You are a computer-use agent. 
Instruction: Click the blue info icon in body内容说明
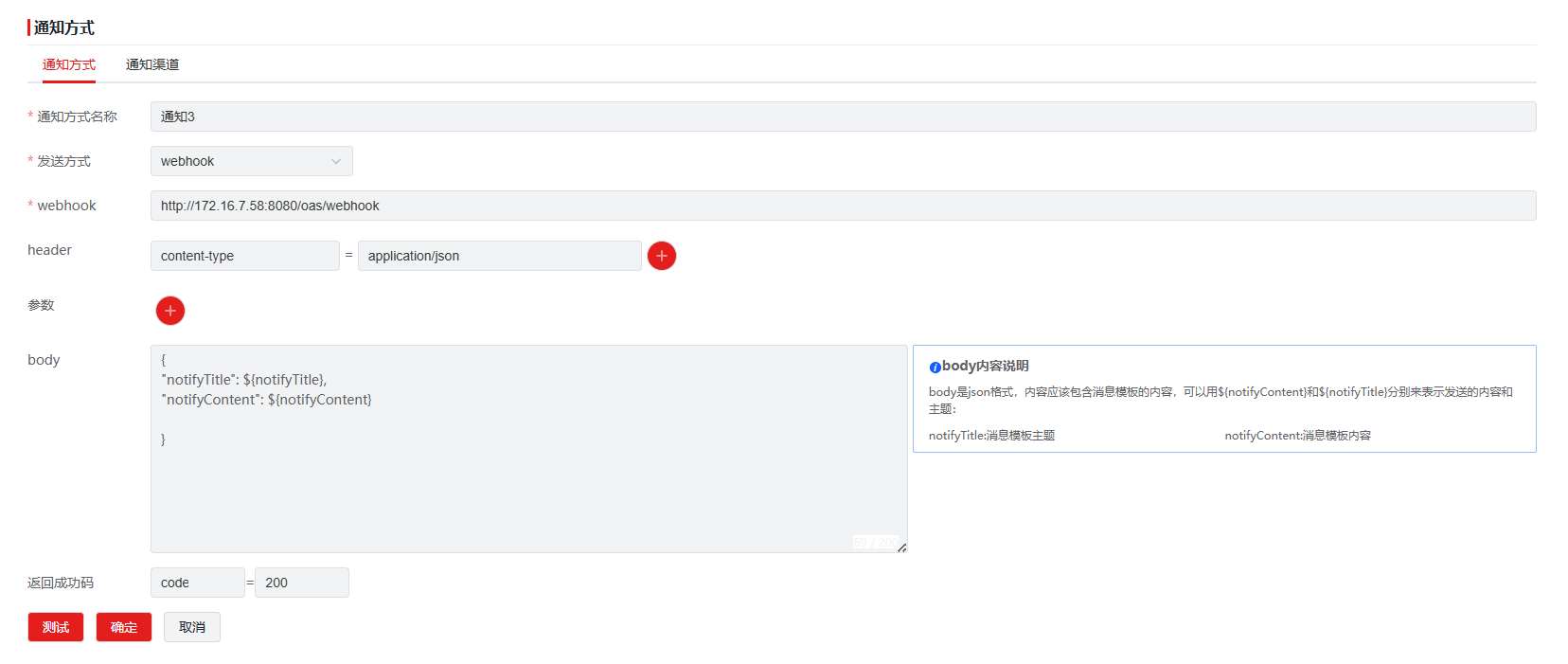935,368
